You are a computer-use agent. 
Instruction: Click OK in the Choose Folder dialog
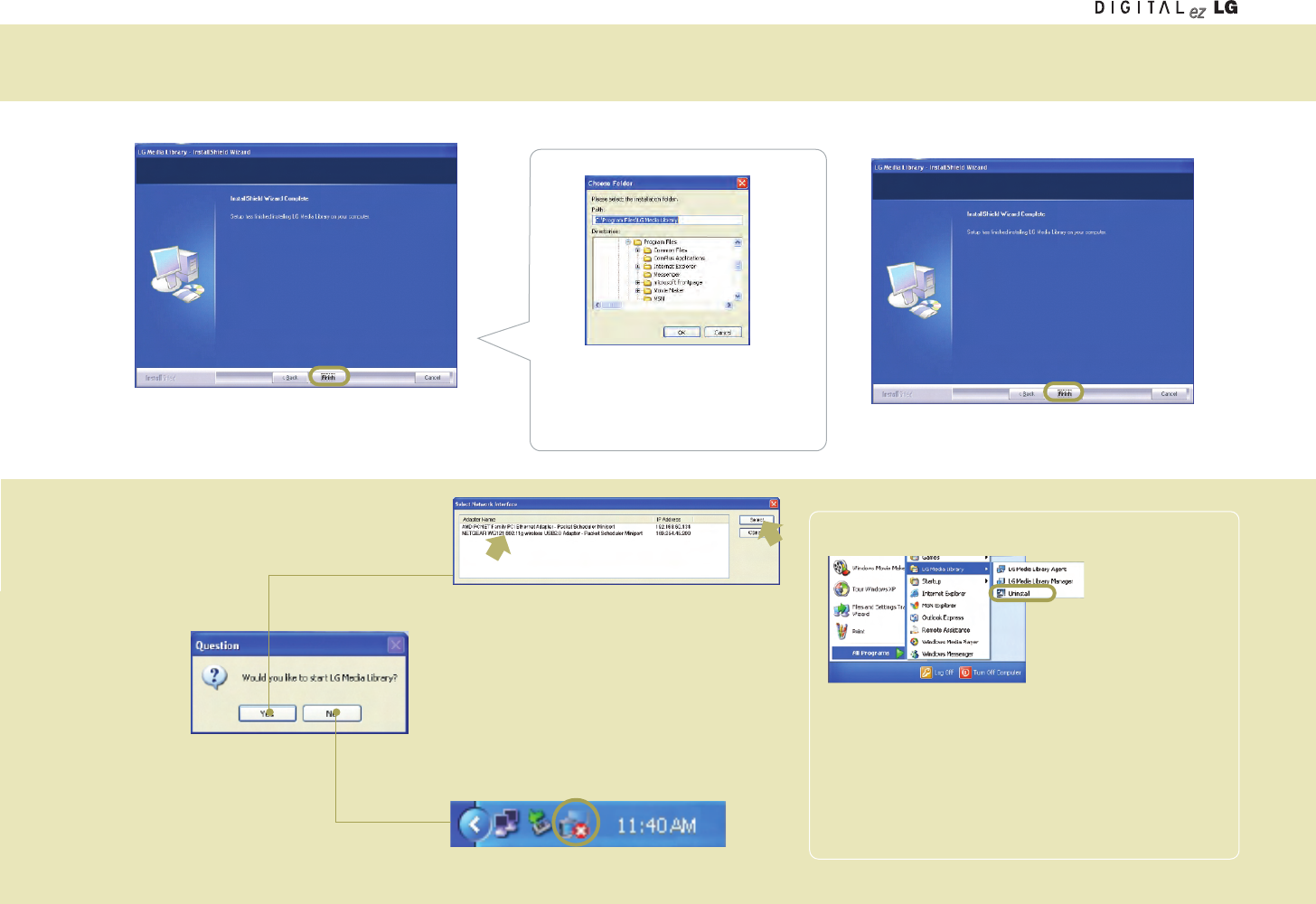tap(681, 332)
